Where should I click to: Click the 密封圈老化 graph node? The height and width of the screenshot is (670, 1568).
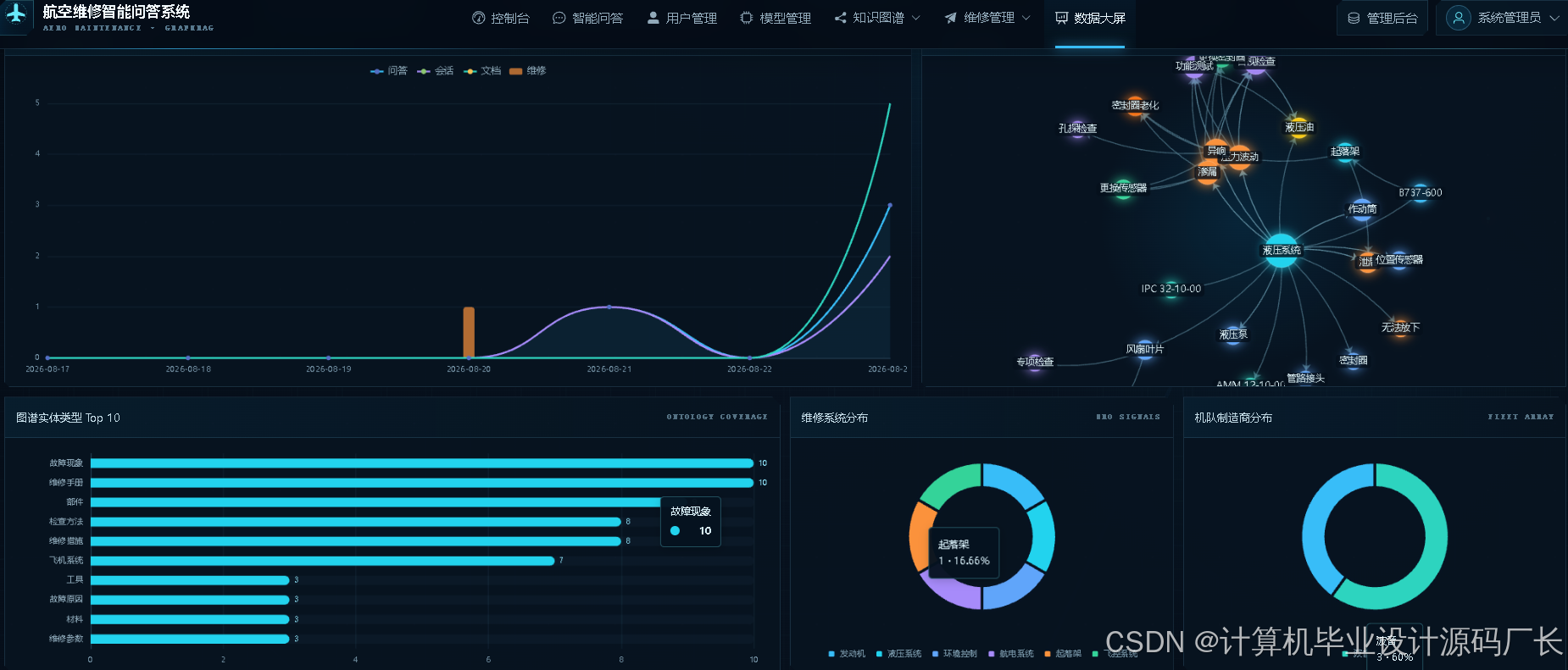1136,106
